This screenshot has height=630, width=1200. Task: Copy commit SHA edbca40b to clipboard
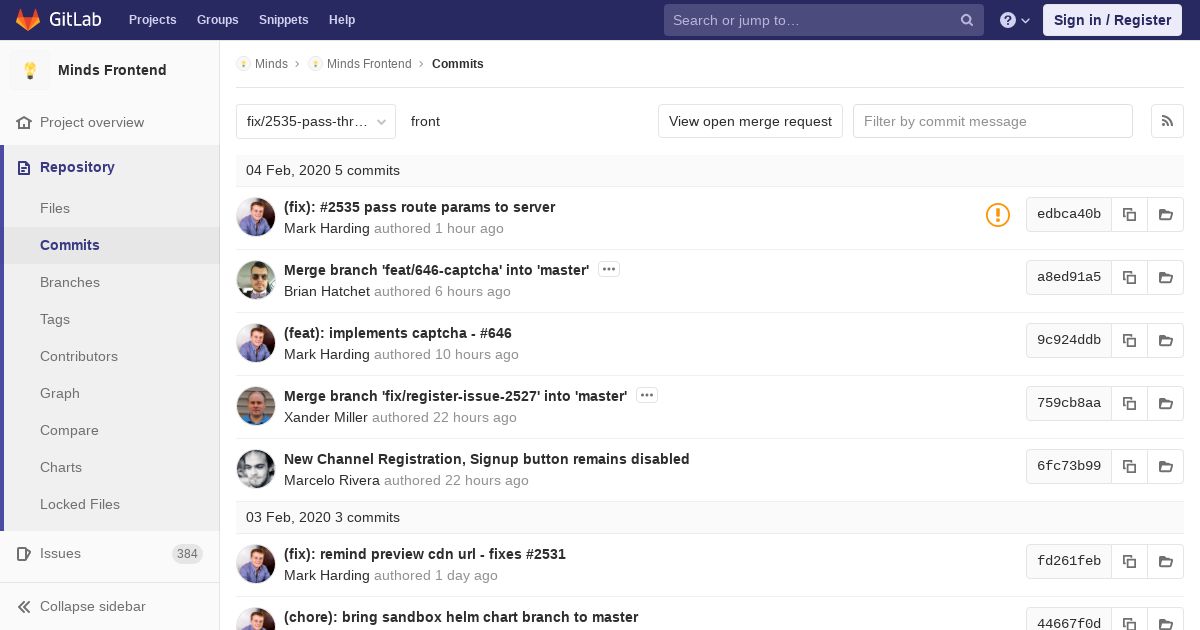click(1129, 215)
